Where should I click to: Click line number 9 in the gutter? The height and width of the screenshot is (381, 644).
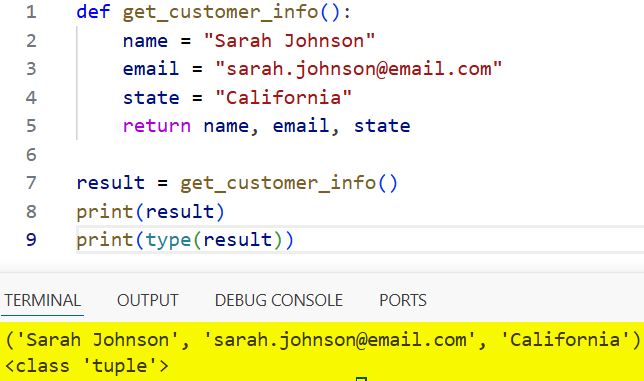point(31,239)
